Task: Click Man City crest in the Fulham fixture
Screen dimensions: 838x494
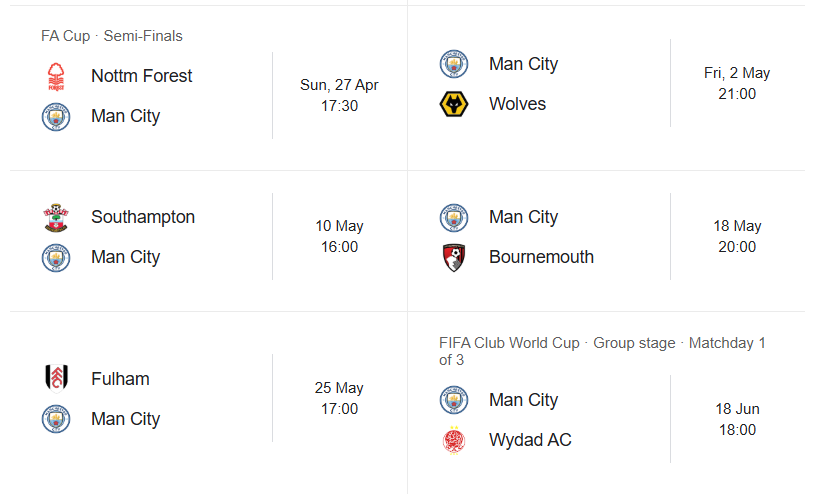Action: 56,419
